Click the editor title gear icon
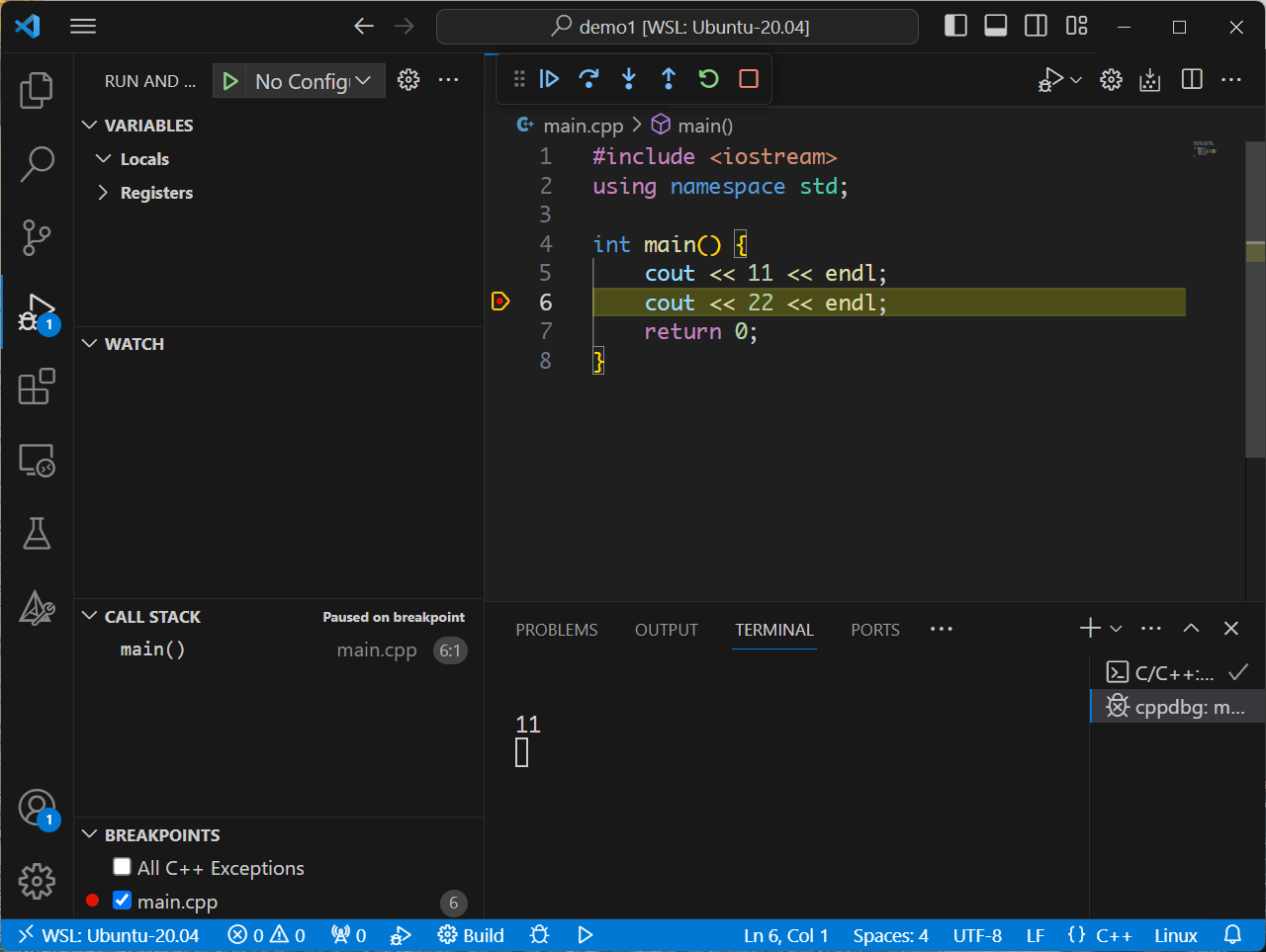 (x=1111, y=80)
